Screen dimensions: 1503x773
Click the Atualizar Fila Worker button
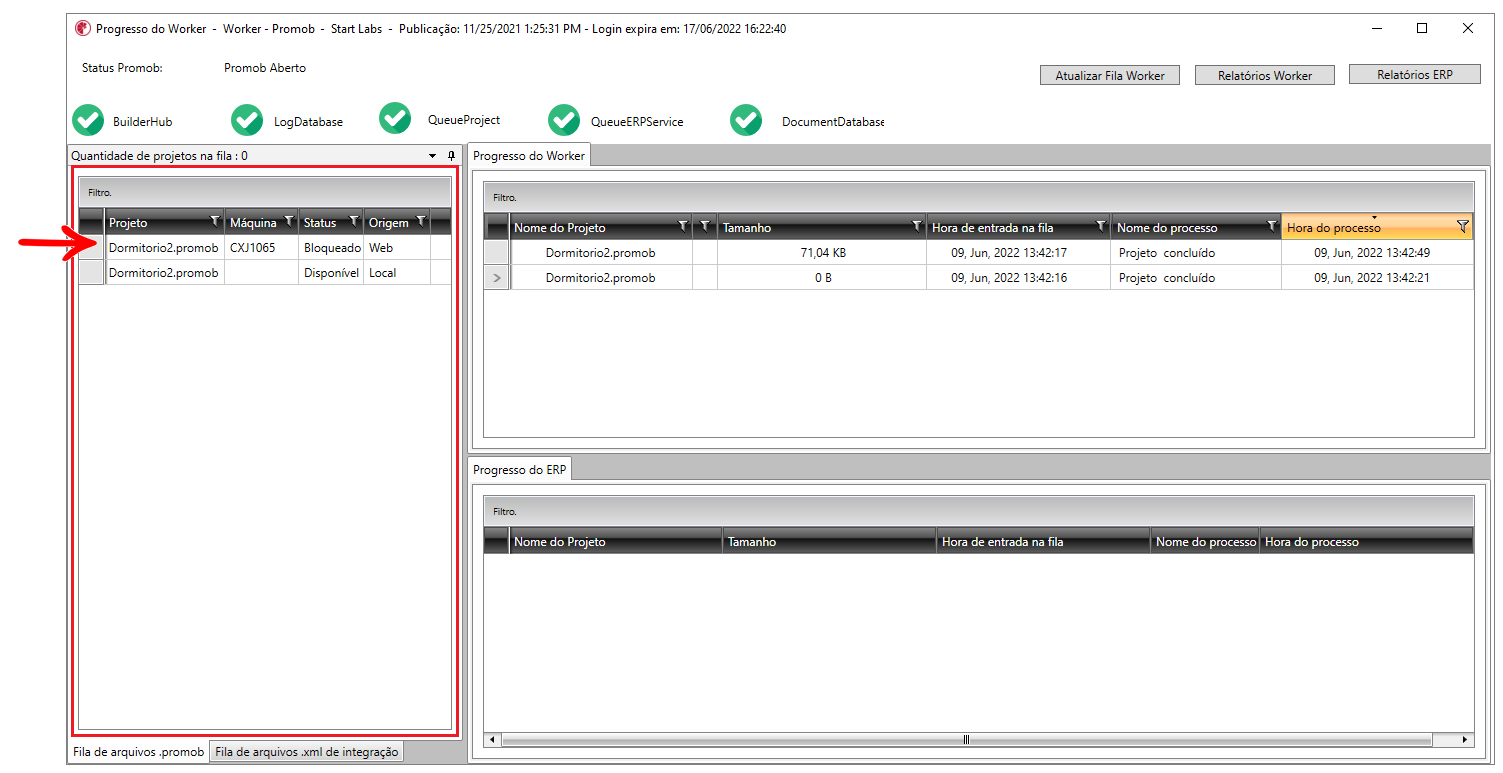point(1110,75)
